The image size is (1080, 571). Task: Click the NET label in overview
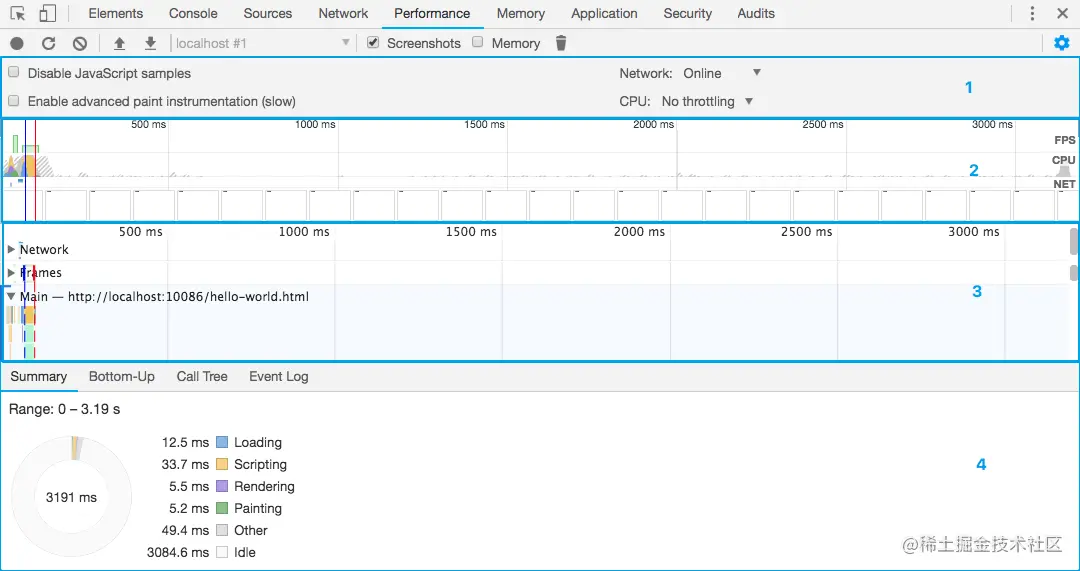pos(1064,184)
